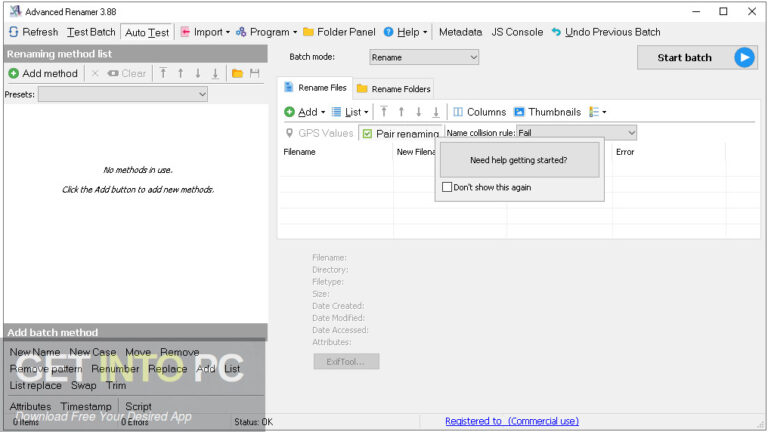Move file up in file list icon
Screen dimensions: 768x432
coord(401,112)
